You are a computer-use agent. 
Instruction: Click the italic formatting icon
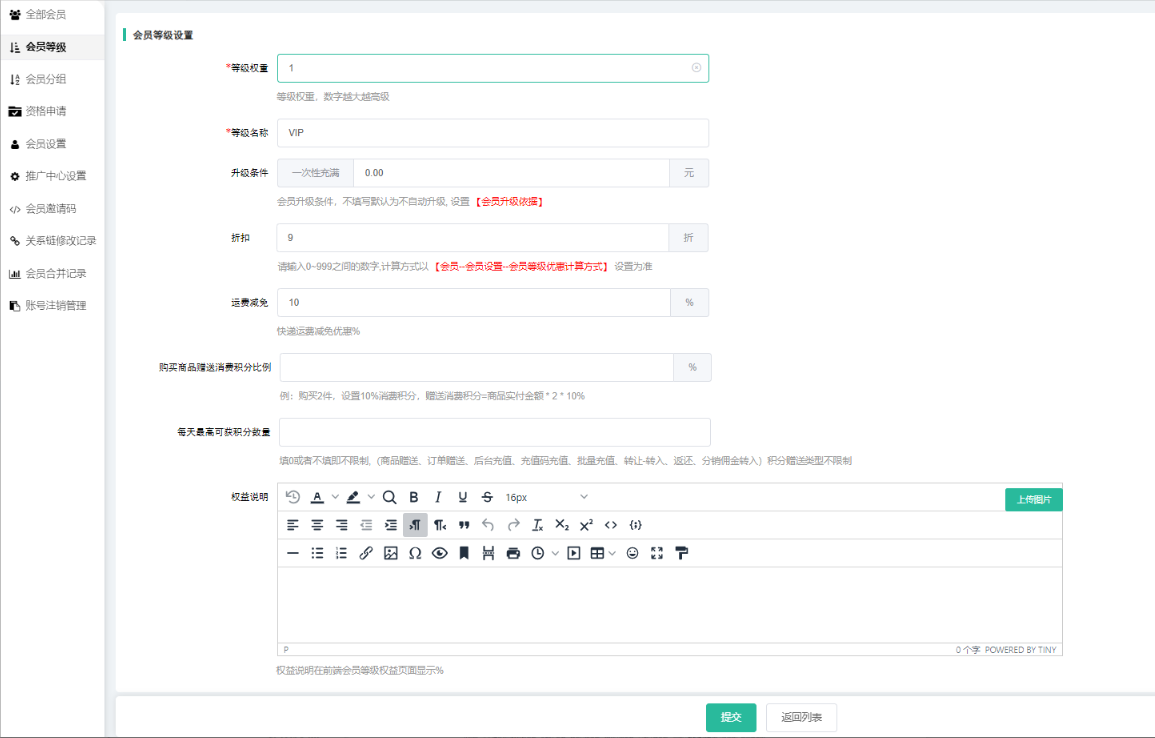[x=438, y=497]
